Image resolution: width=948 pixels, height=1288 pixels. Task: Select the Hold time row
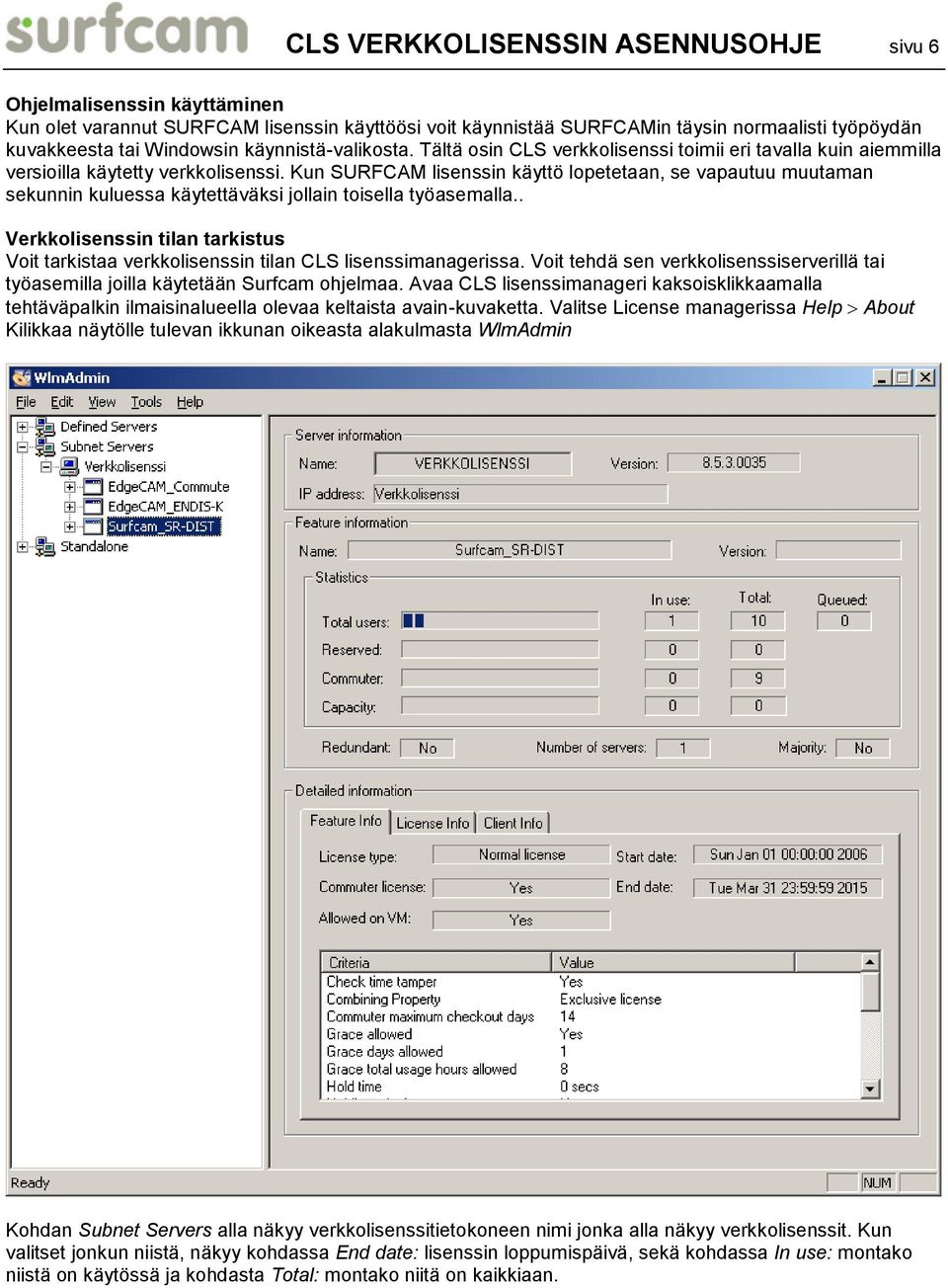[x=592, y=1087]
